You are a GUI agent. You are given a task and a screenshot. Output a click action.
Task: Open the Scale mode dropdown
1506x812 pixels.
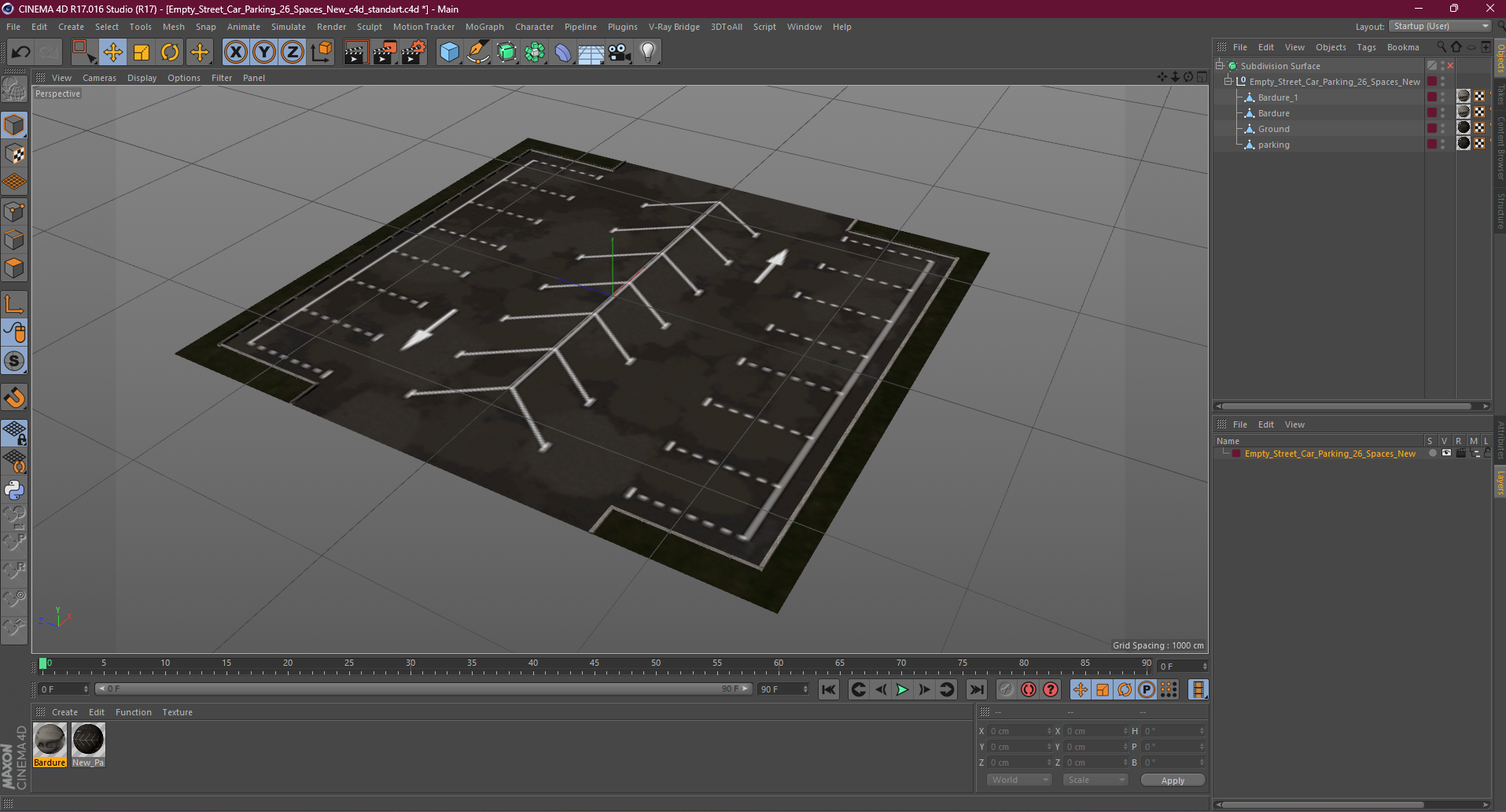click(x=1095, y=780)
